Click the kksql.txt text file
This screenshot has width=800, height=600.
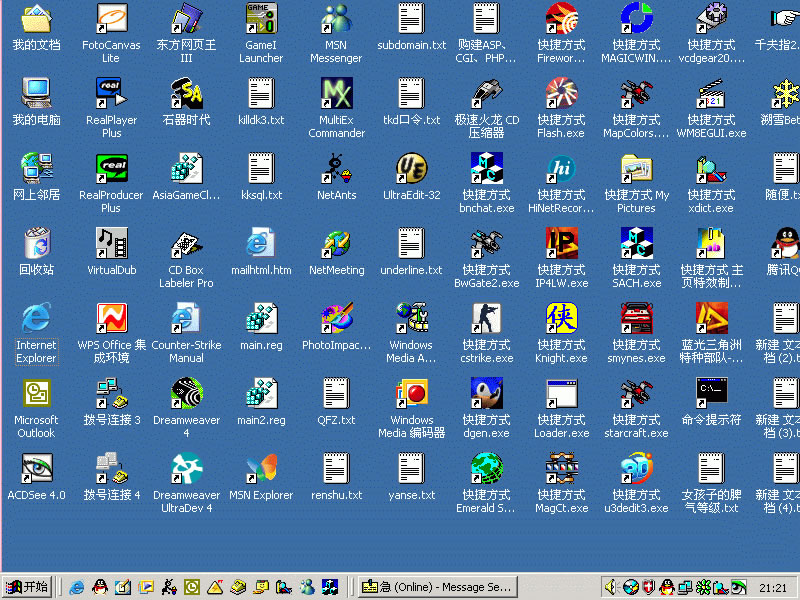coord(261,168)
